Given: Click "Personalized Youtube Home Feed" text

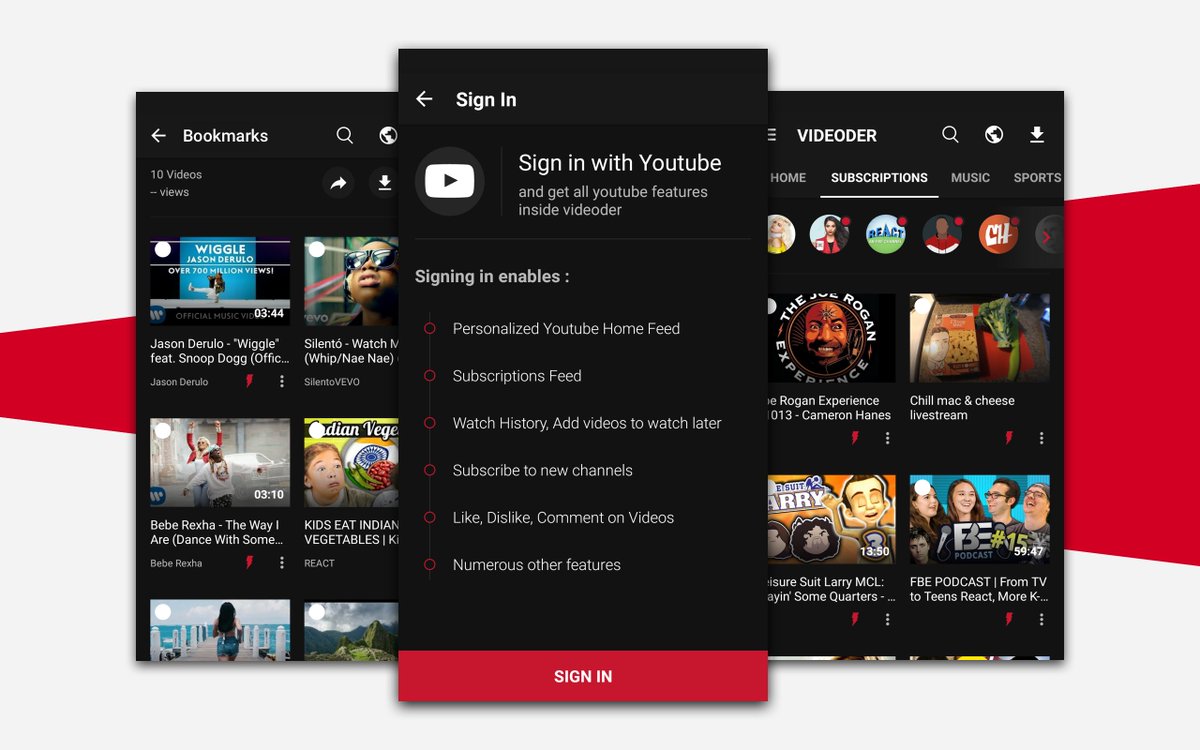Looking at the screenshot, I should [x=566, y=328].
